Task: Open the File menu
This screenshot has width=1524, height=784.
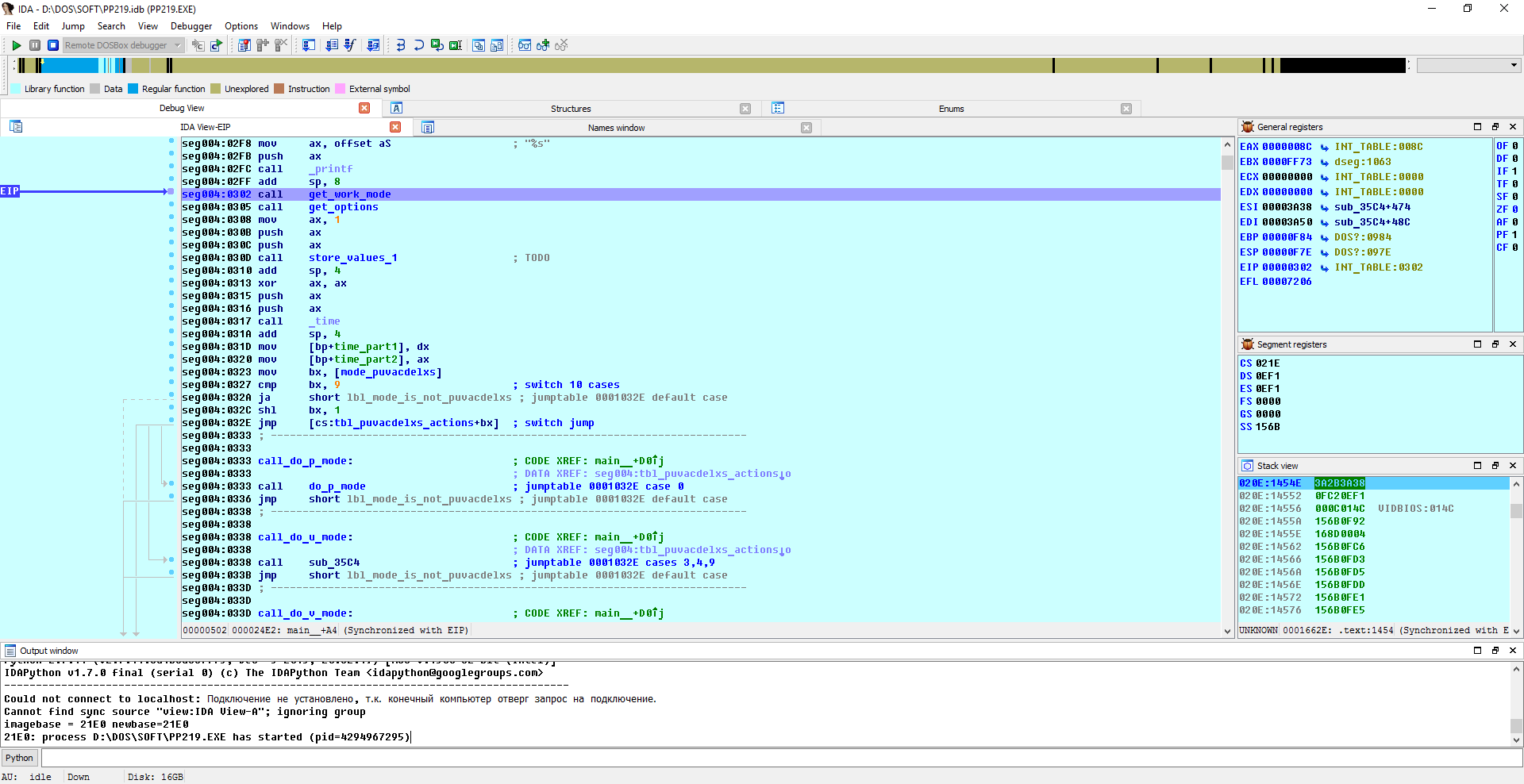Action: coord(13,26)
